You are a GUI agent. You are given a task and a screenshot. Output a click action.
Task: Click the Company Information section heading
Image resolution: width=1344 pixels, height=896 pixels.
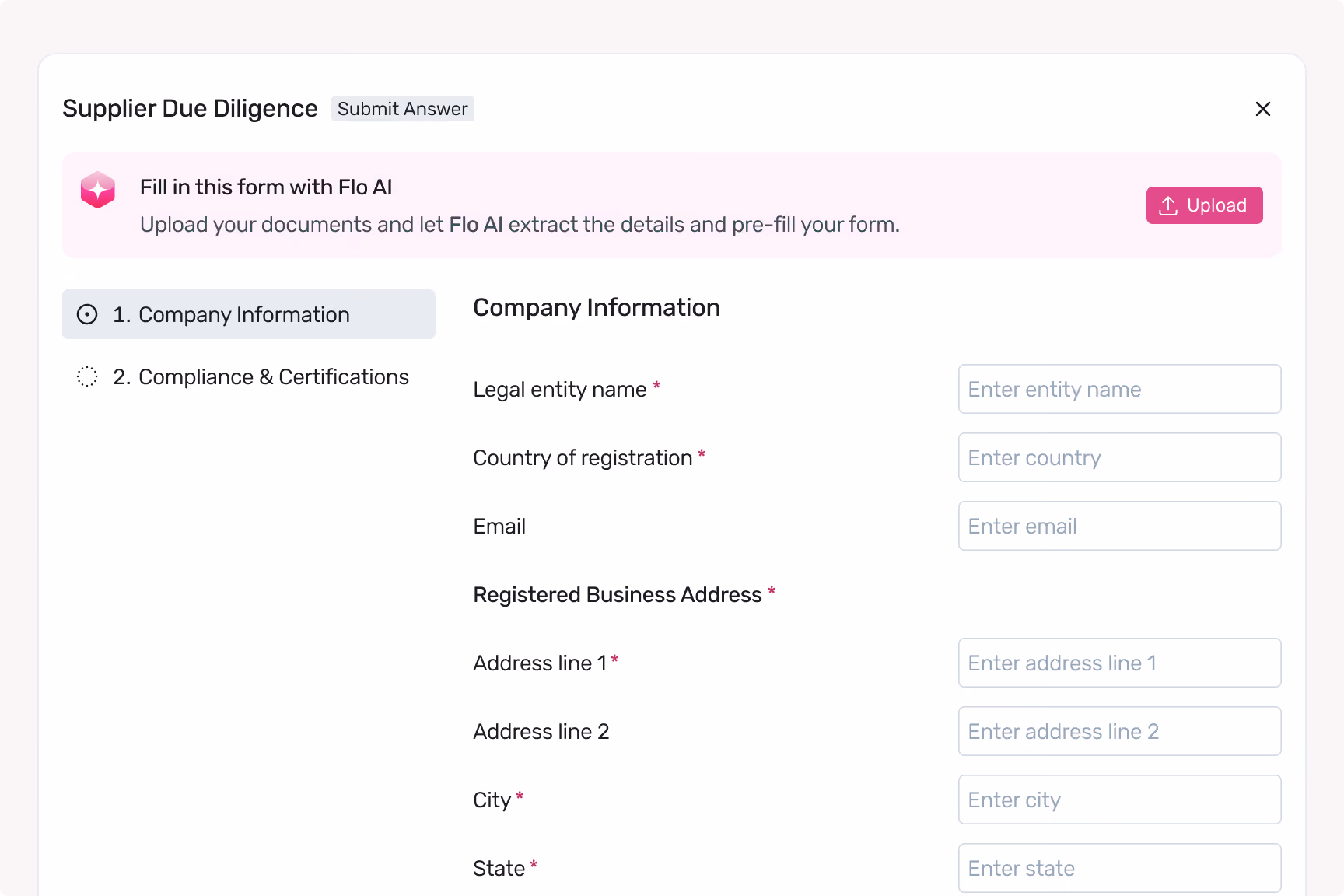click(597, 308)
